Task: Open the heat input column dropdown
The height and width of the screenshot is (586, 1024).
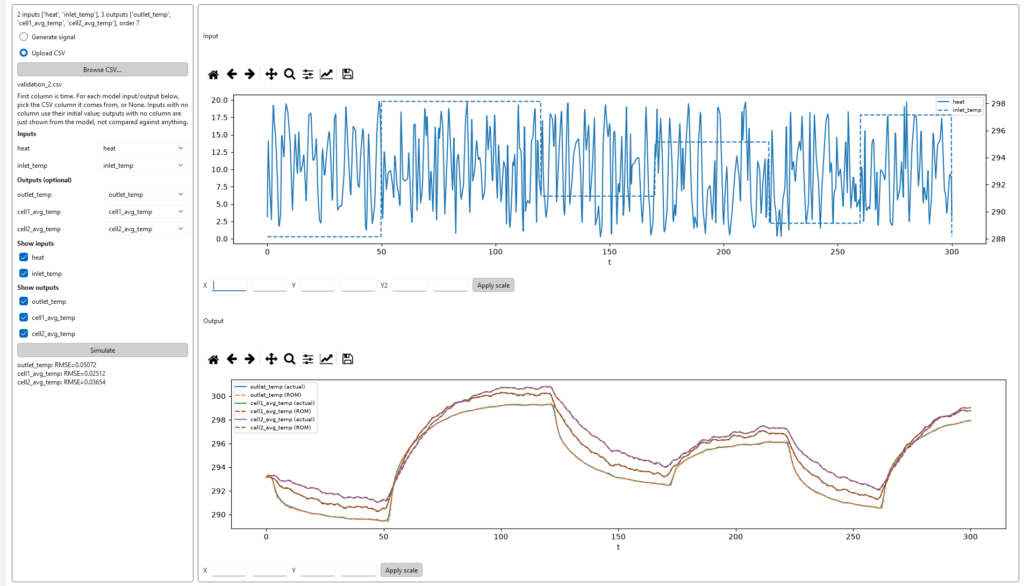Action: [143, 148]
